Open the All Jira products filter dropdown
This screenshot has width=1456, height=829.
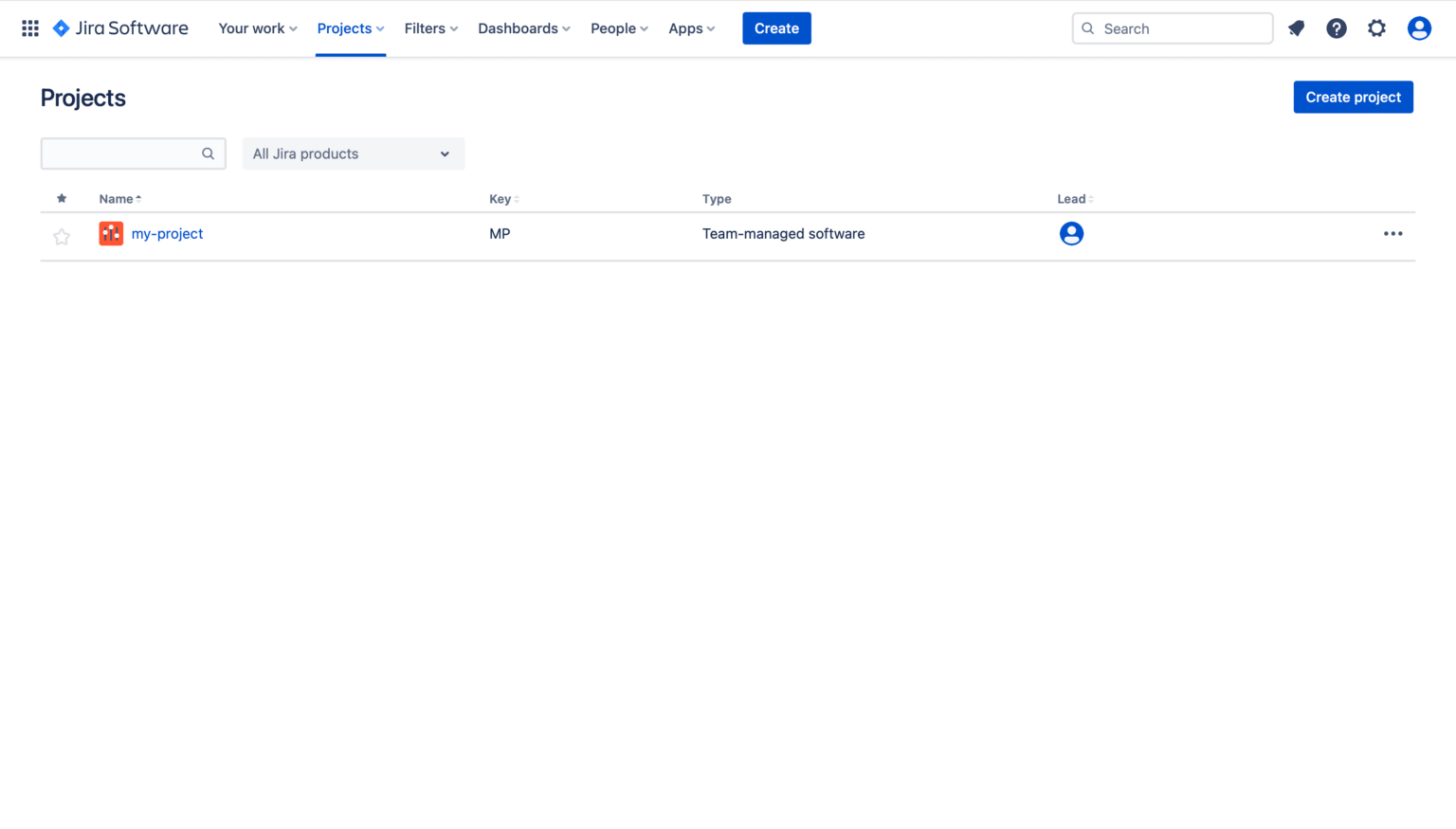pyautogui.click(x=353, y=153)
